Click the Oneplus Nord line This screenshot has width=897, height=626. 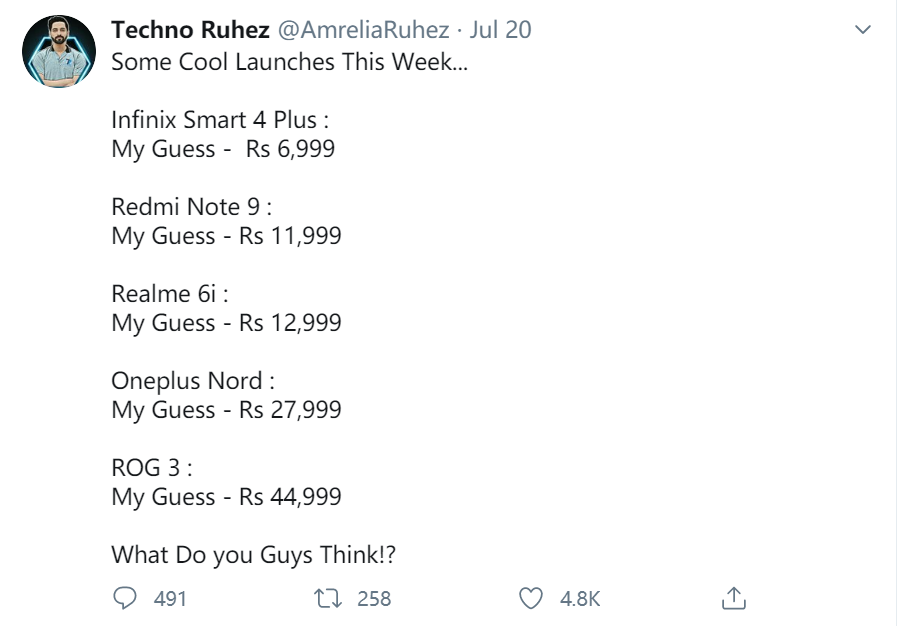tap(192, 381)
